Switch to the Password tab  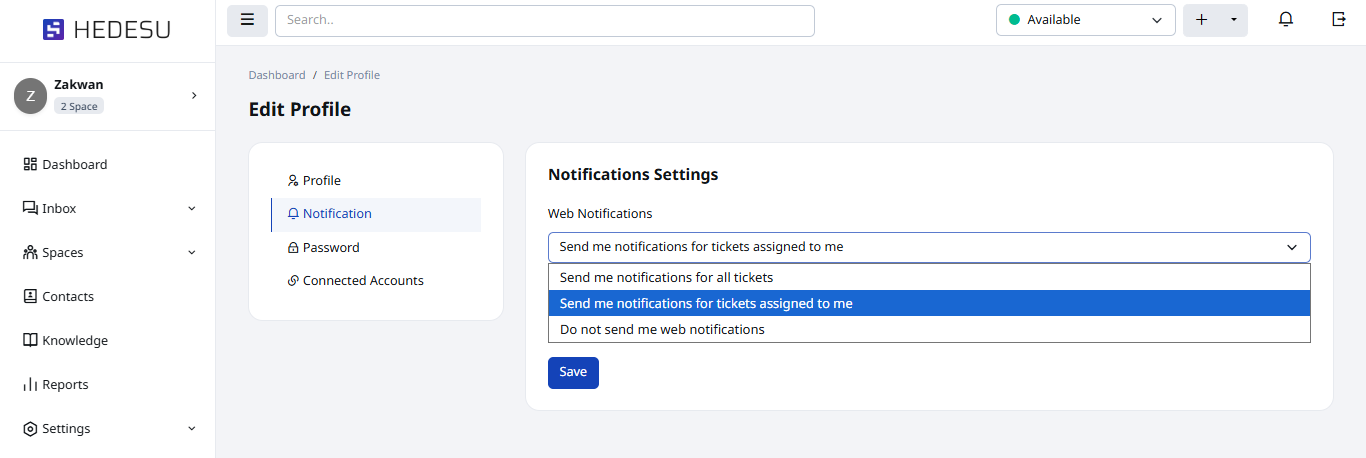coord(330,247)
